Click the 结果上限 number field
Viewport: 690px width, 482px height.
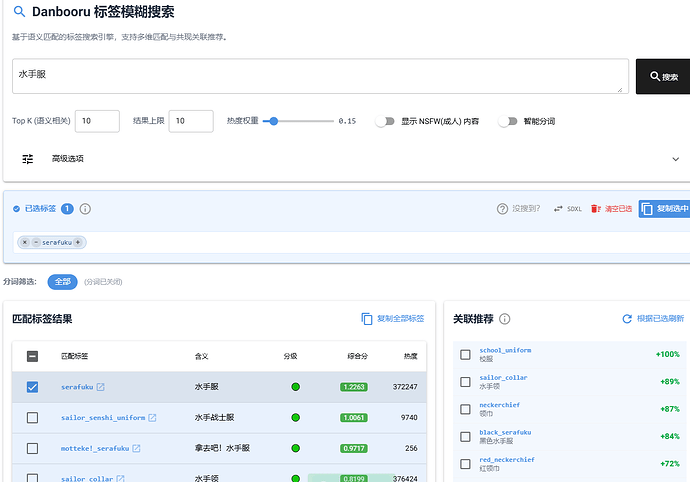tap(191, 121)
